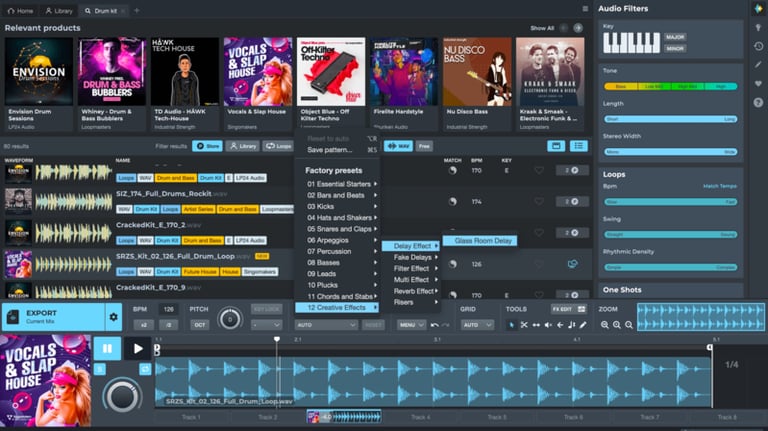Expand 04 Hats and Shakers submenu
Image resolution: width=768 pixels, height=431 pixels.
click(x=342, y=217)
